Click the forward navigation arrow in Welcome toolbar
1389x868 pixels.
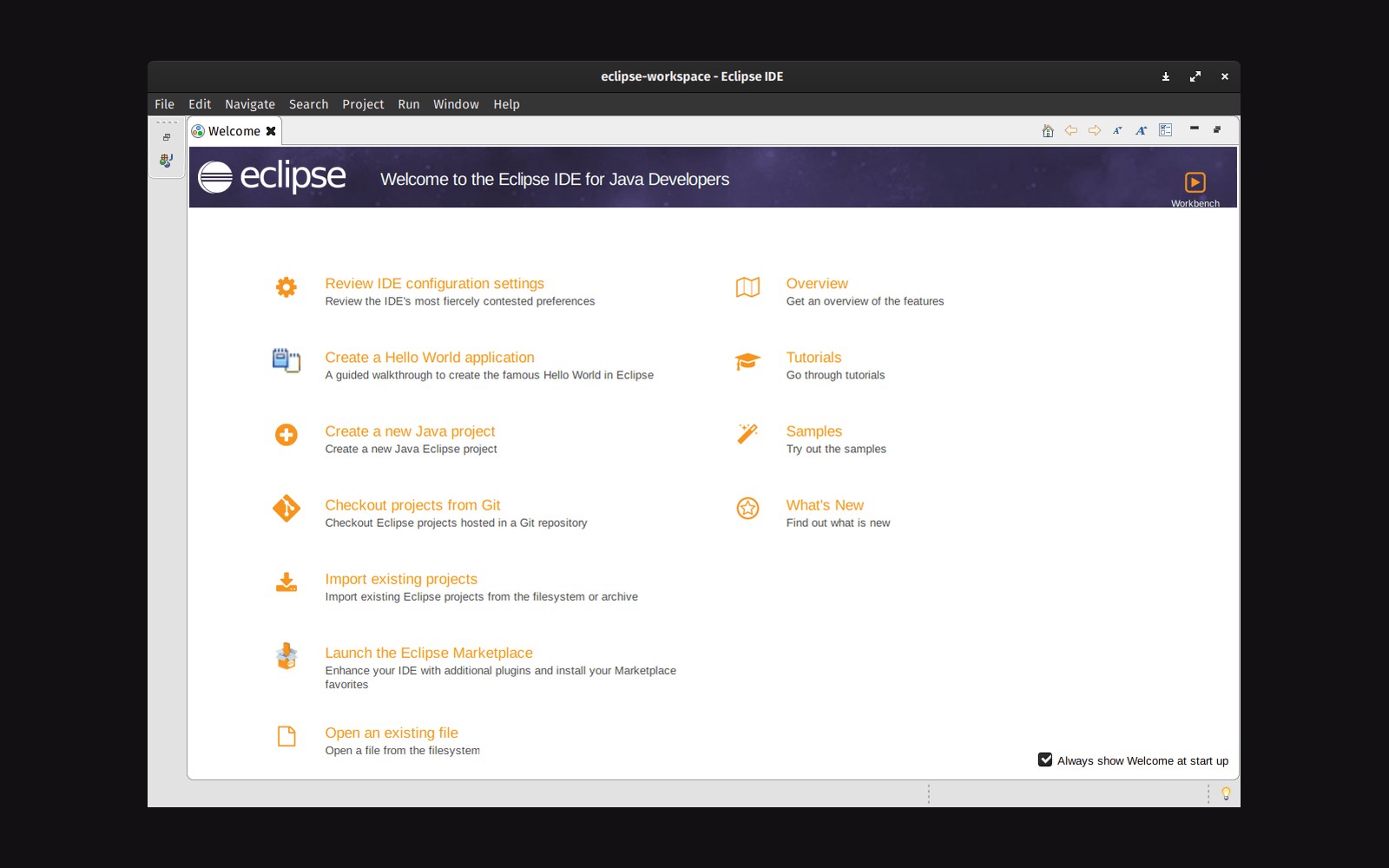click(1095, 130)
